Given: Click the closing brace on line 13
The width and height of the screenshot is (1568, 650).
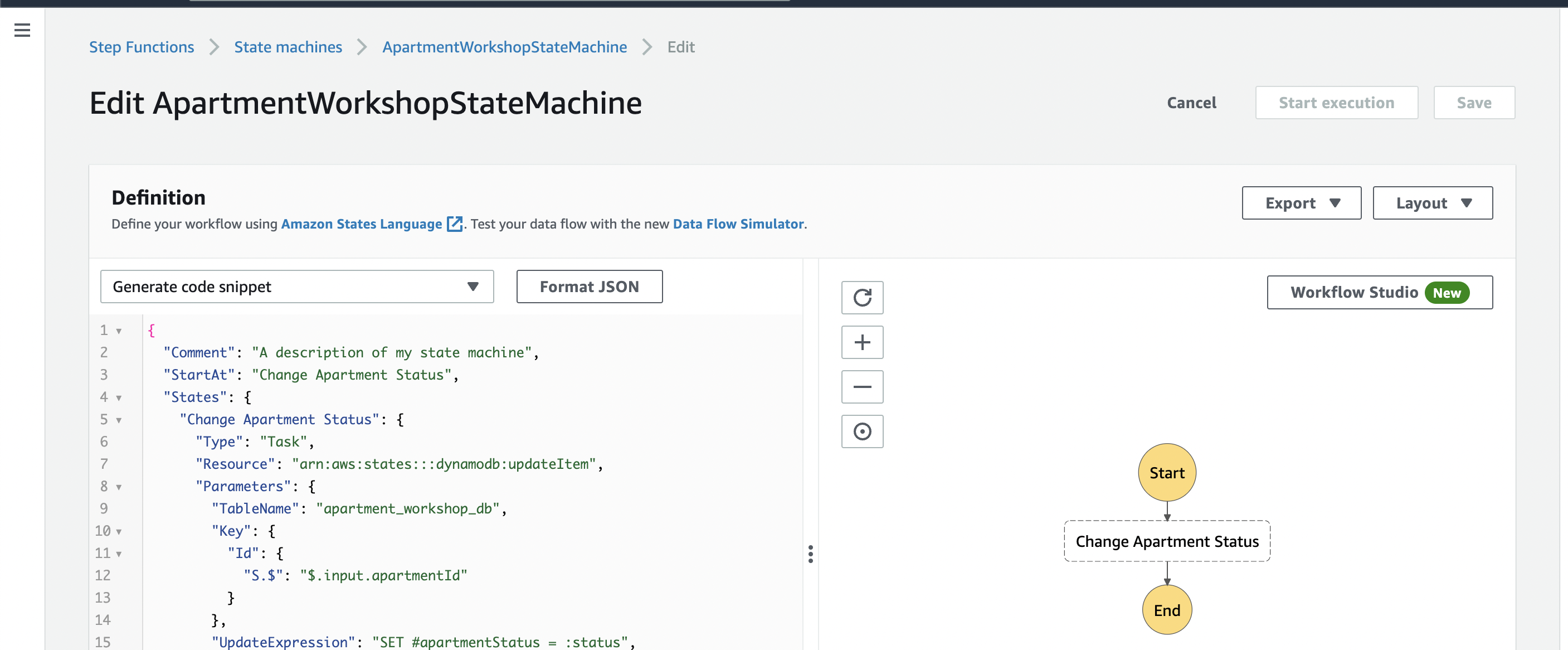Looking at the screenshot, I should point(231,598).
